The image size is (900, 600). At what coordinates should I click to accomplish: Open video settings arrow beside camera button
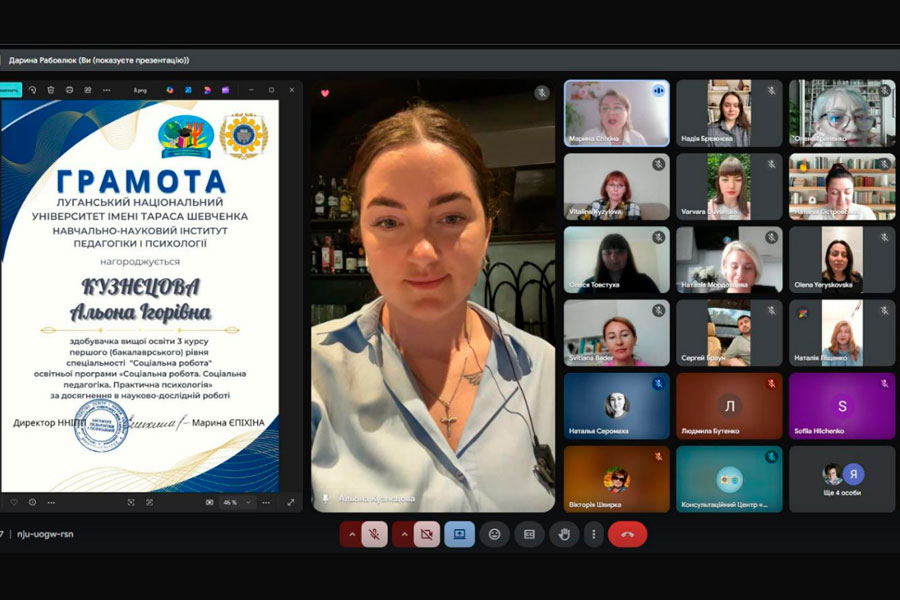click(404, 535)
